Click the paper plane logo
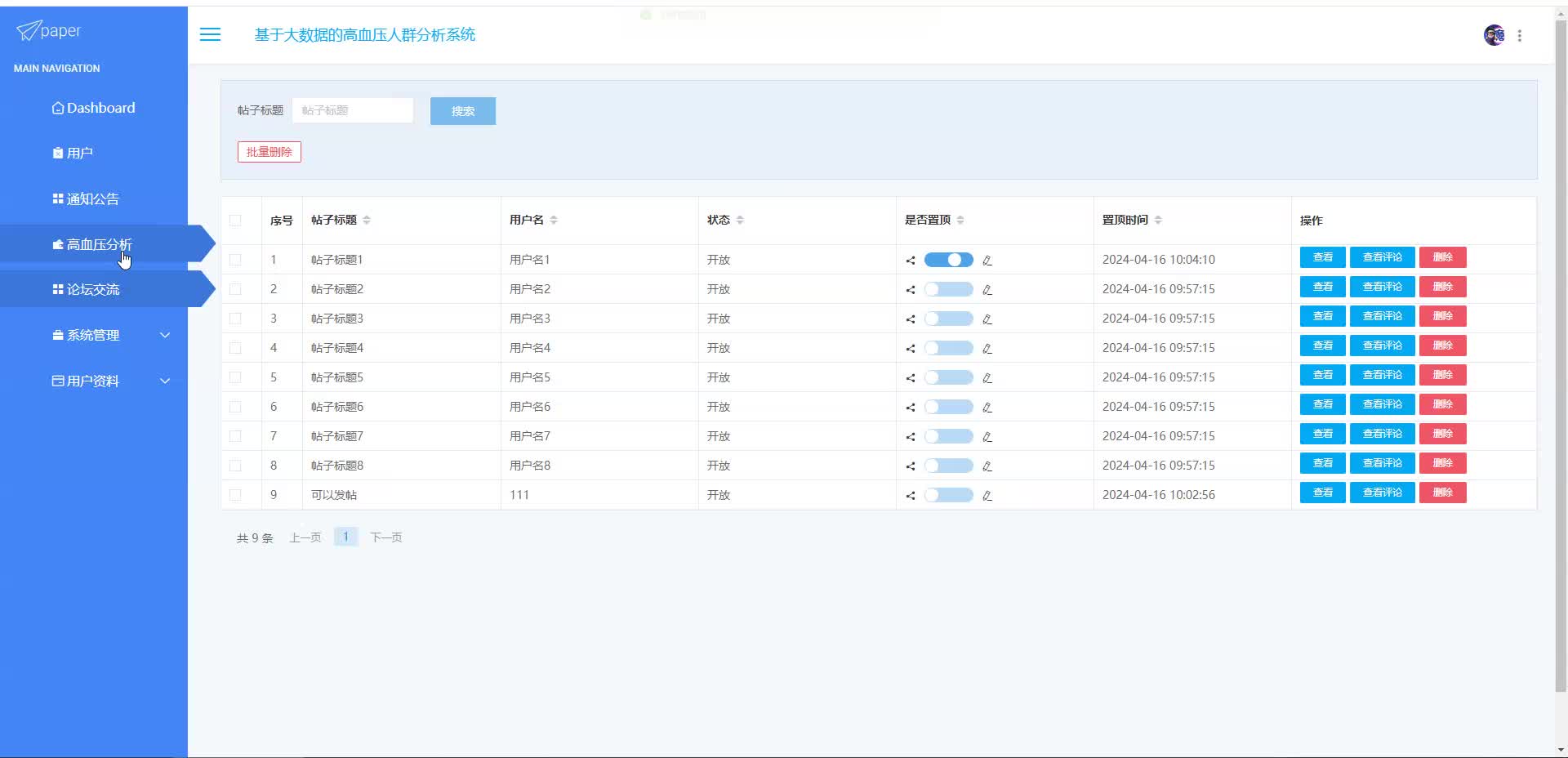Viewport: 1568px width, 758px height. click(28, 30)
